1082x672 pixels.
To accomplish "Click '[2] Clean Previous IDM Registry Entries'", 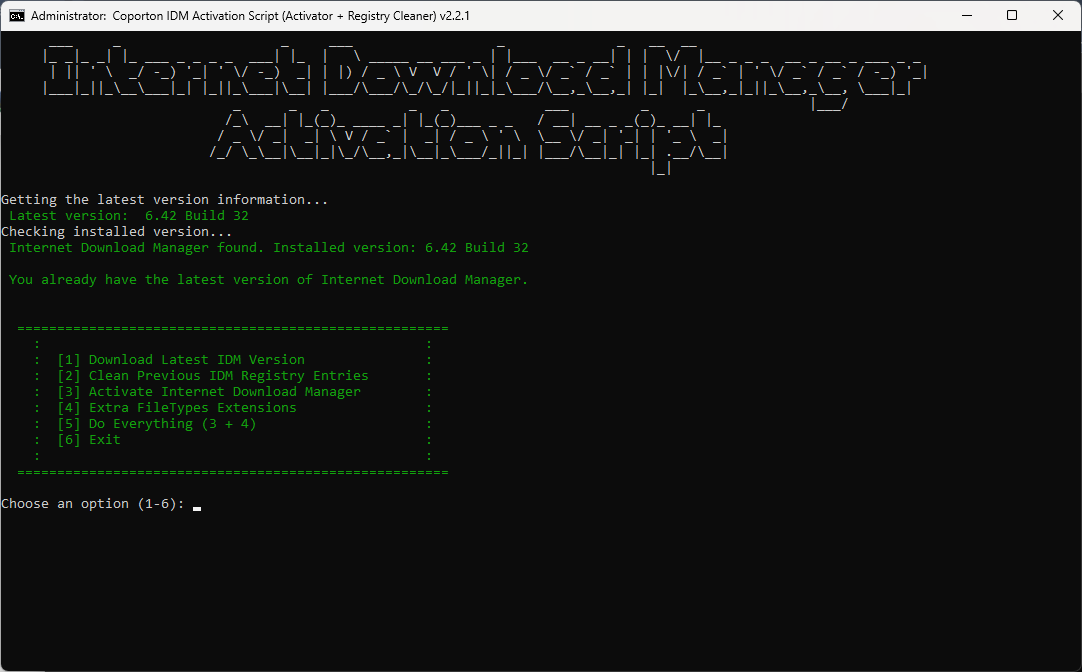I will [213, 375].
